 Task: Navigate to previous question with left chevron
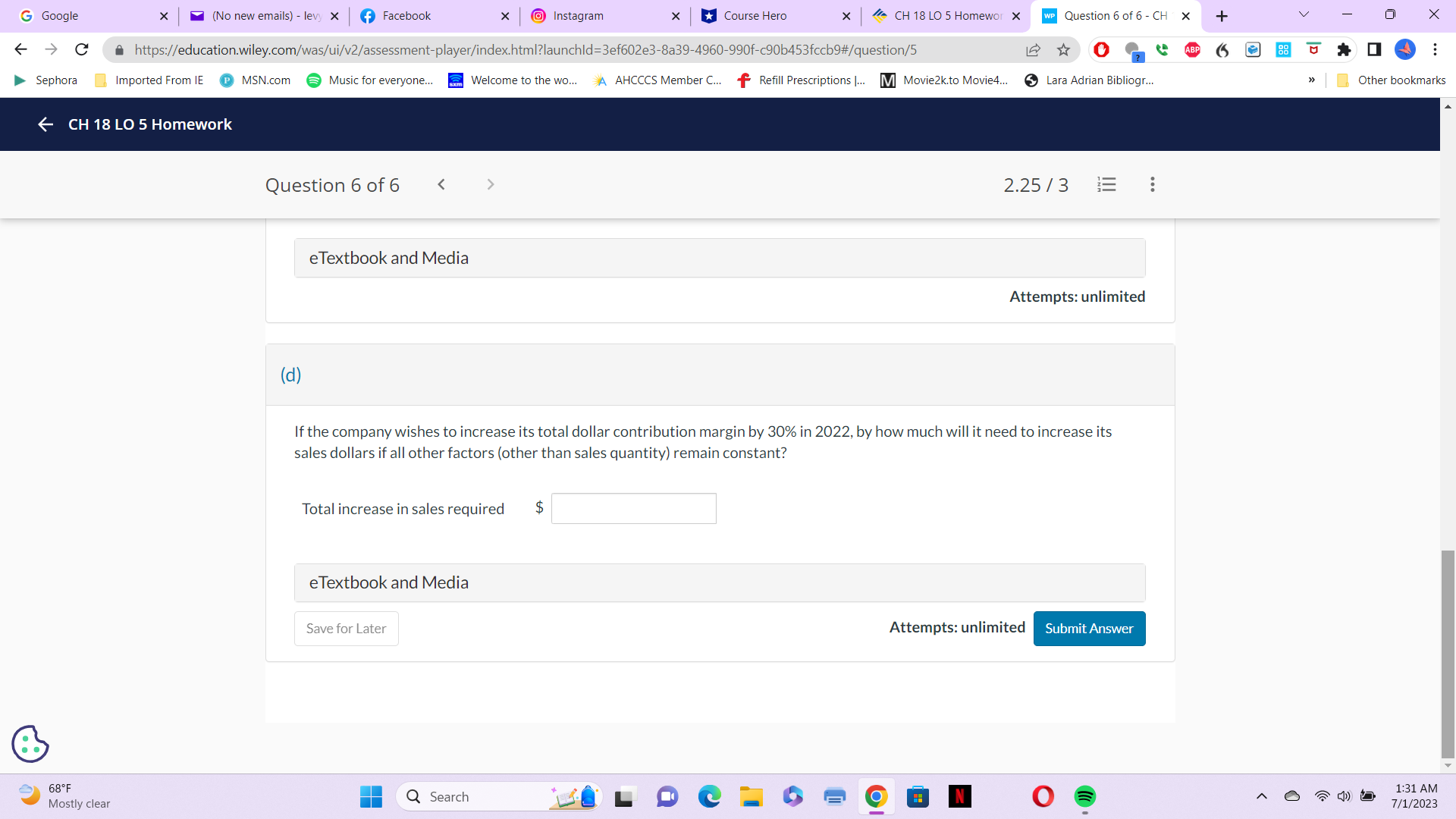click(x=441, y=184)
